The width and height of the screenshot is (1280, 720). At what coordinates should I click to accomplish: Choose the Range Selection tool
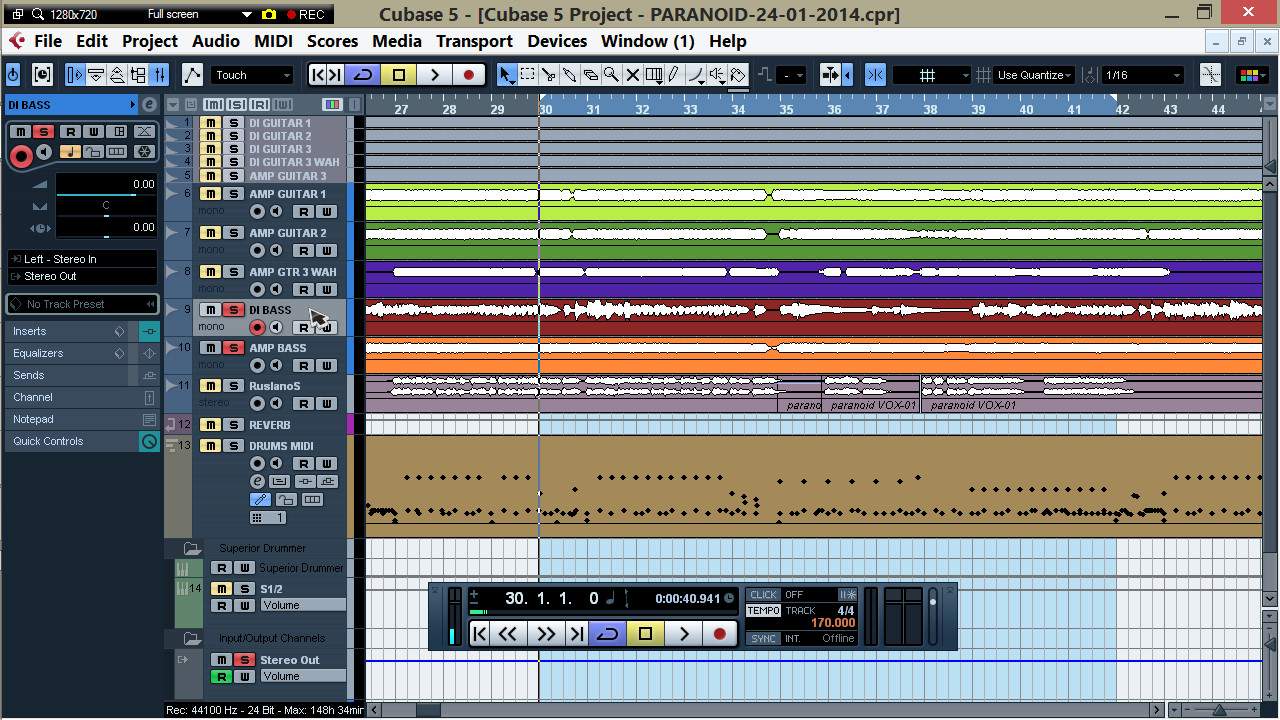[x=527, y=75]
